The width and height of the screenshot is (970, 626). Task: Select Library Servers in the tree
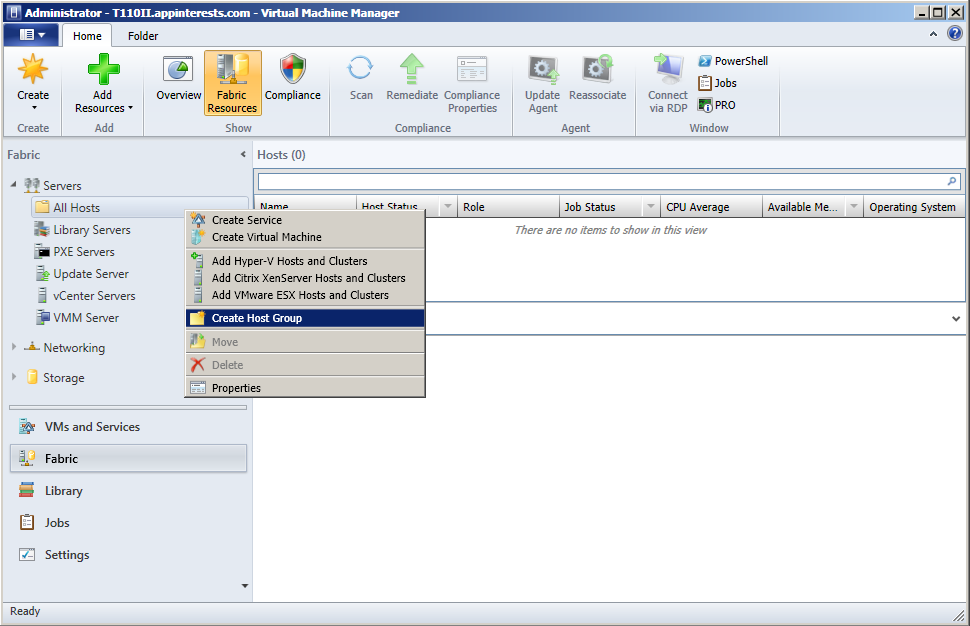91,230
